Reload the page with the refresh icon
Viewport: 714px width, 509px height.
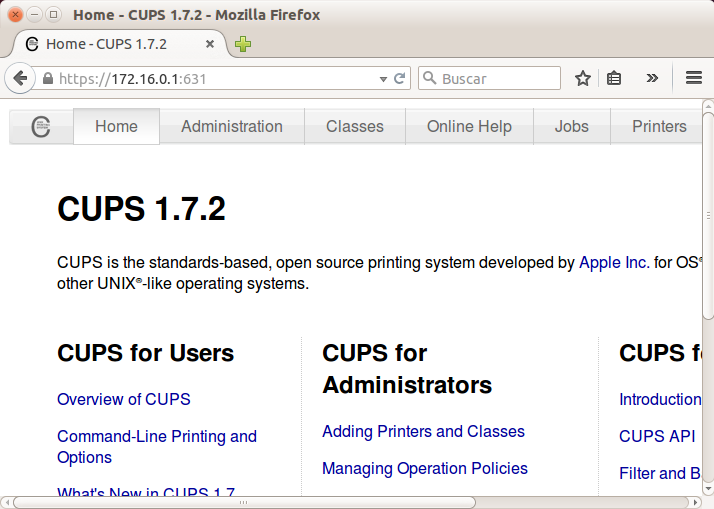(x=399, y=79)
